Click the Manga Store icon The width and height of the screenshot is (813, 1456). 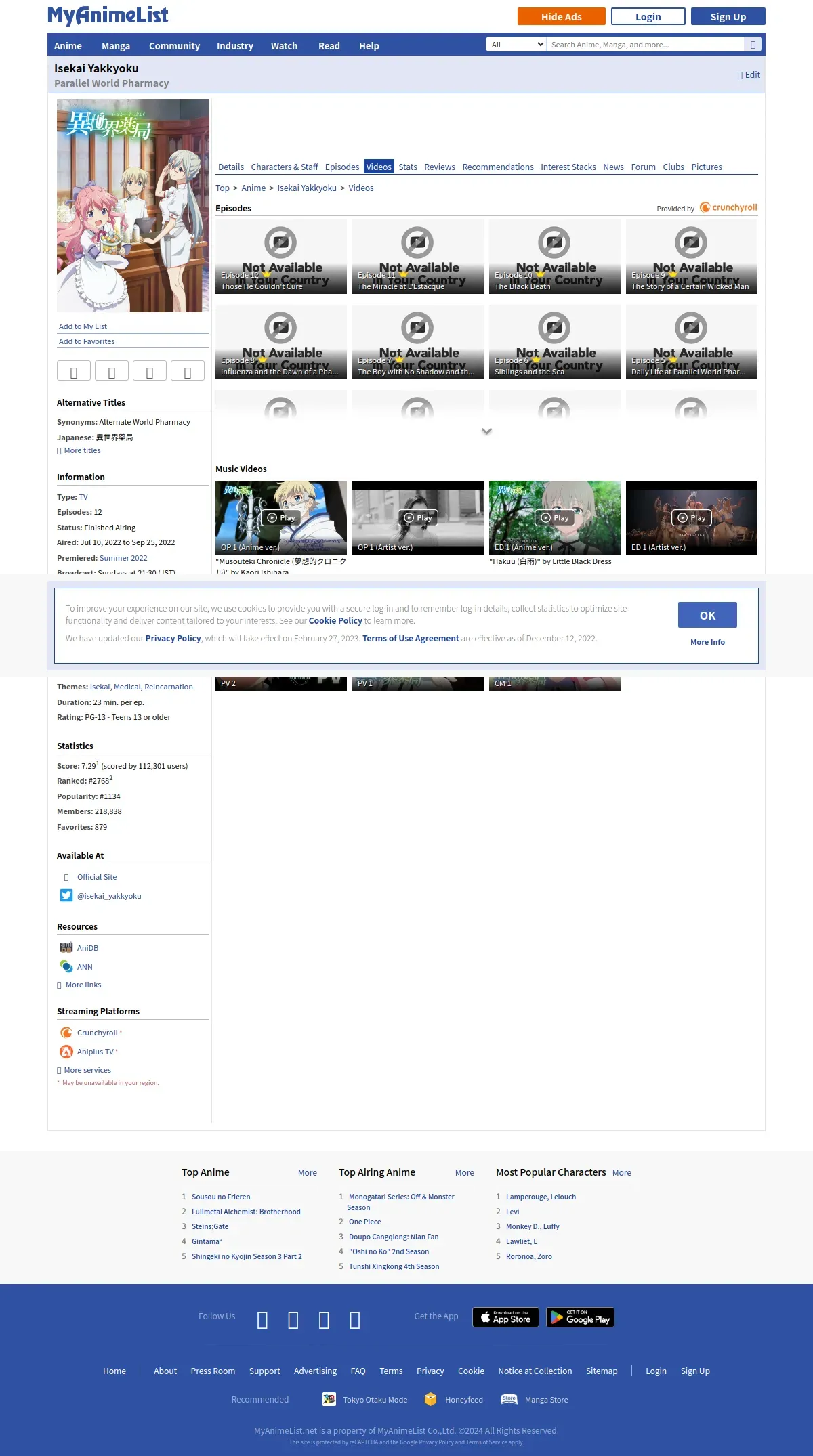[x=509, y=1399]
